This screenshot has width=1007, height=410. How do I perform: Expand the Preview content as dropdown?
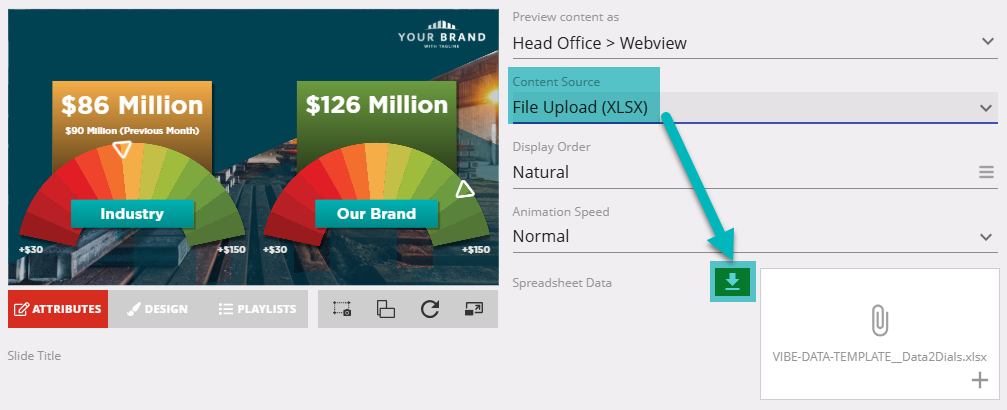[x=986, y=42]
